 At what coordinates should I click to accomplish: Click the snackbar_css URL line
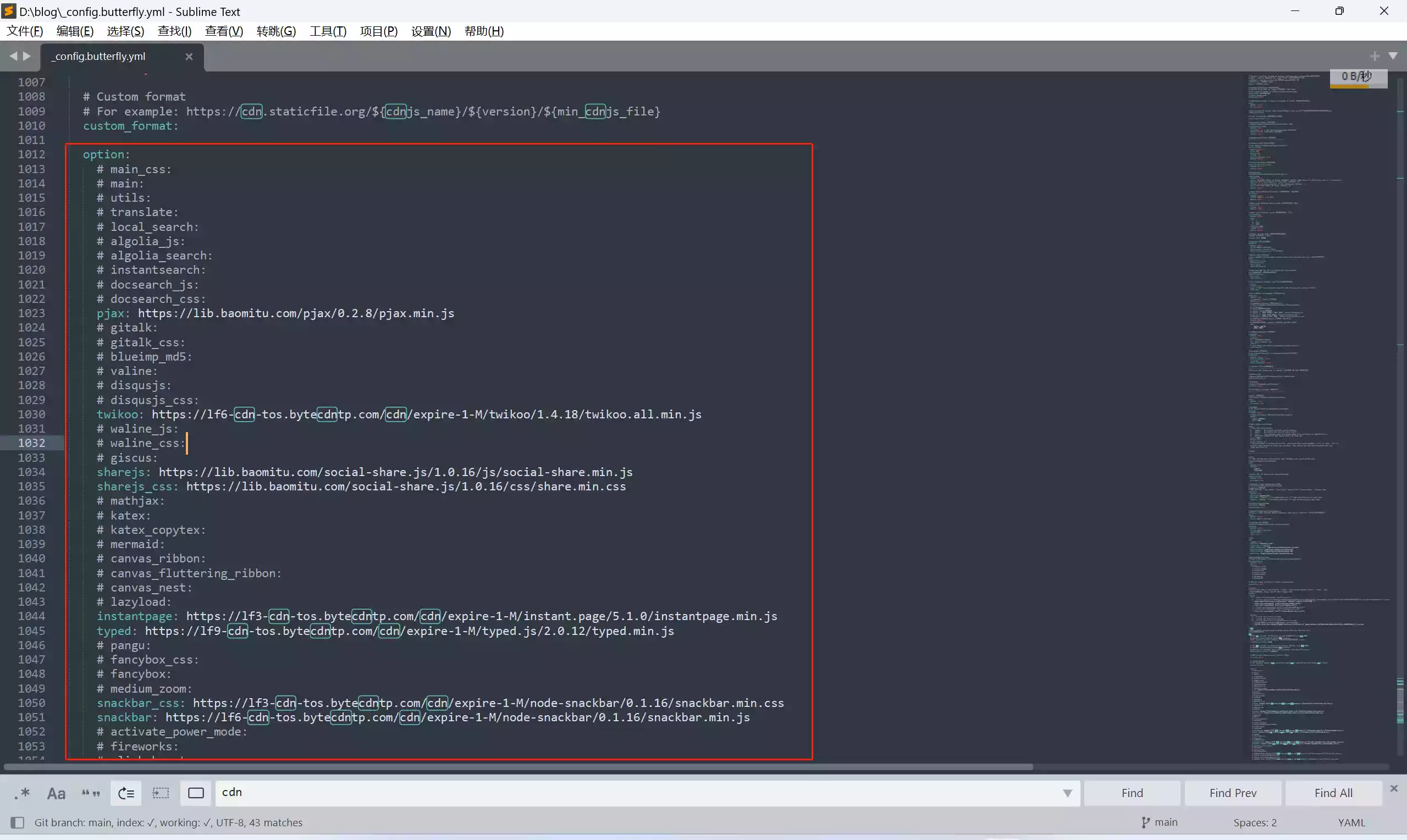[440, 703]
